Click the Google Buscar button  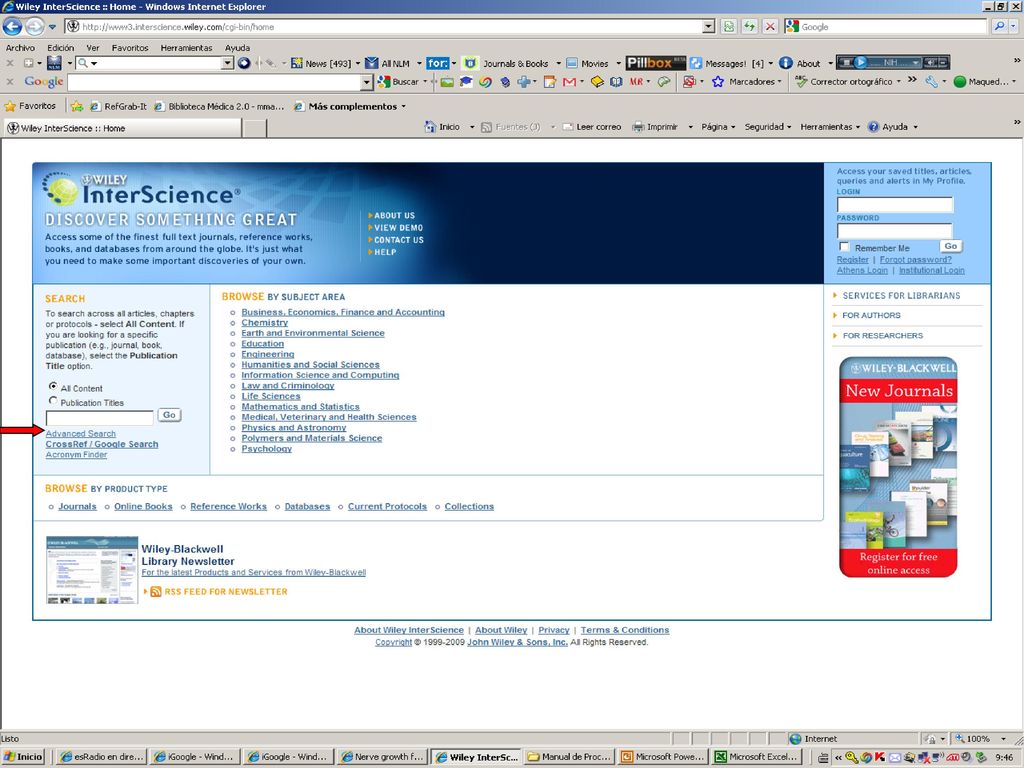(x=400, y=82)
